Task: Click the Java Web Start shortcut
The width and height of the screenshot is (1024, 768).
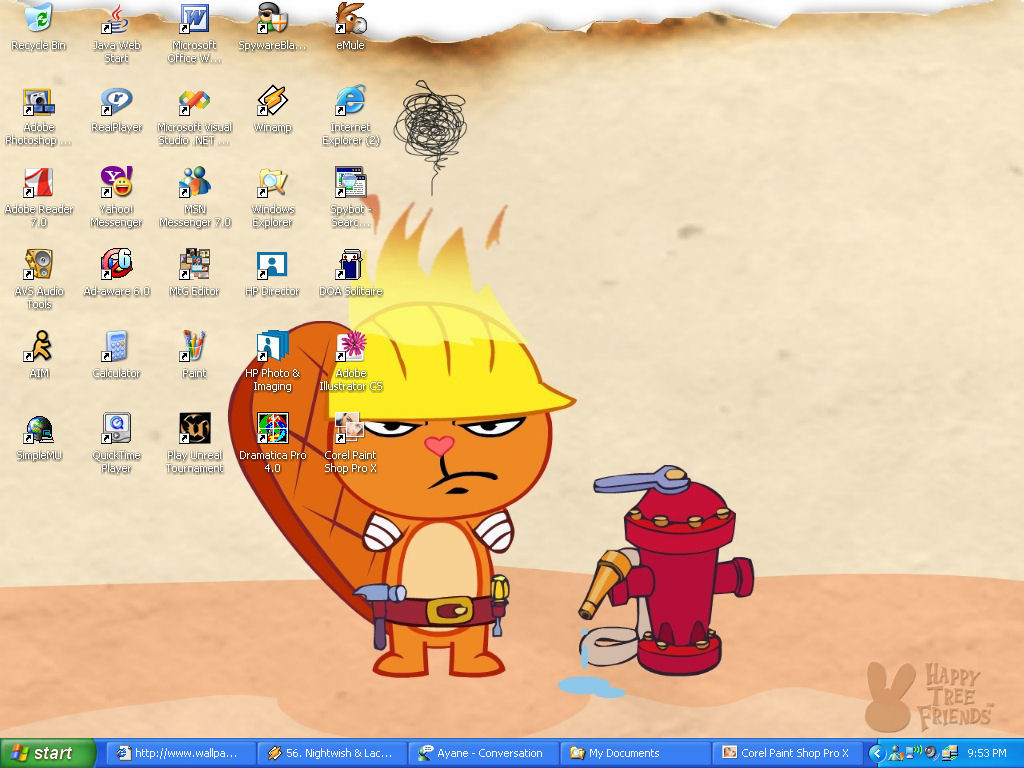Action: tap(116, 34)
